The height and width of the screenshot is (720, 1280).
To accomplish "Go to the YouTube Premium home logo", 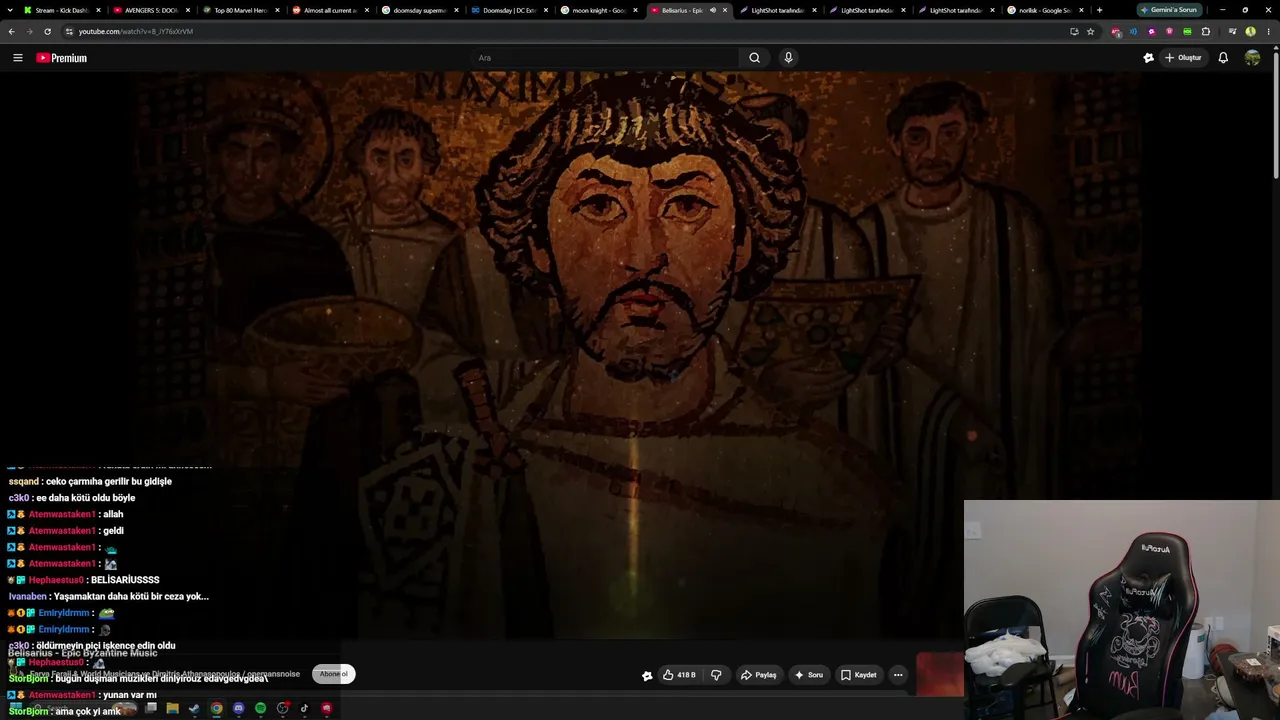I will pos(62,58).
